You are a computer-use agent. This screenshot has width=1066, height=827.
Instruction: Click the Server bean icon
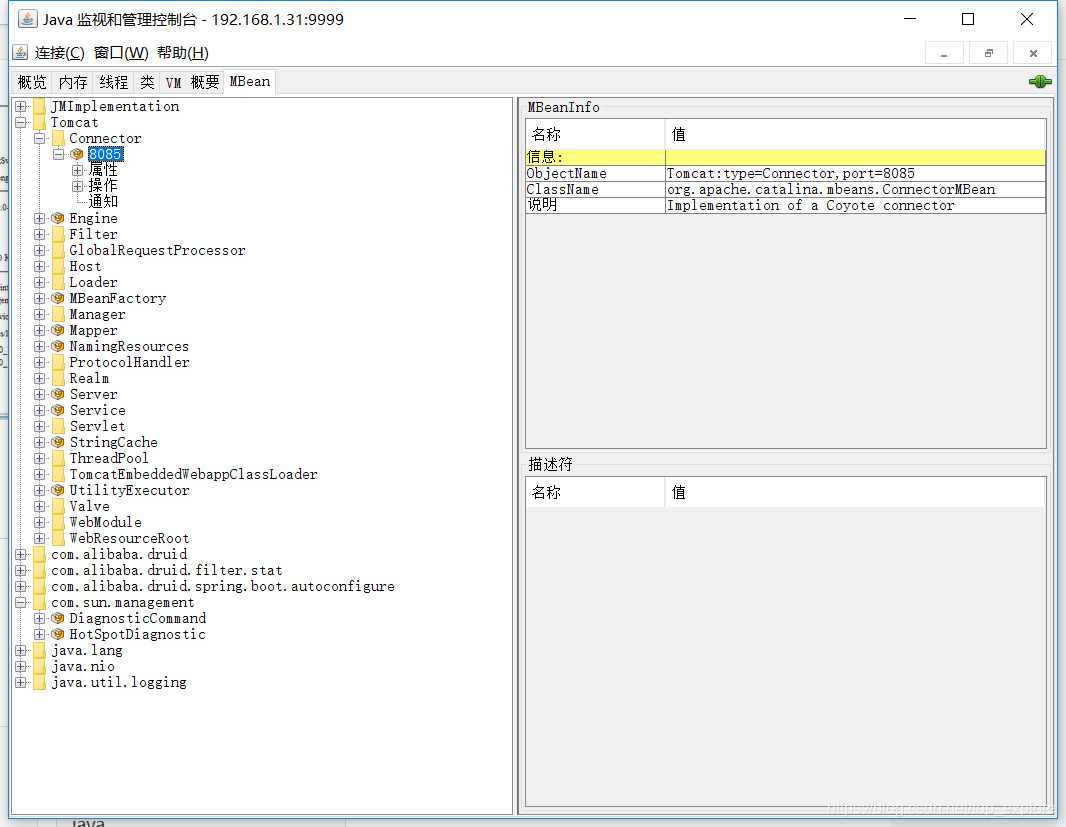click(x=58, y=394)
